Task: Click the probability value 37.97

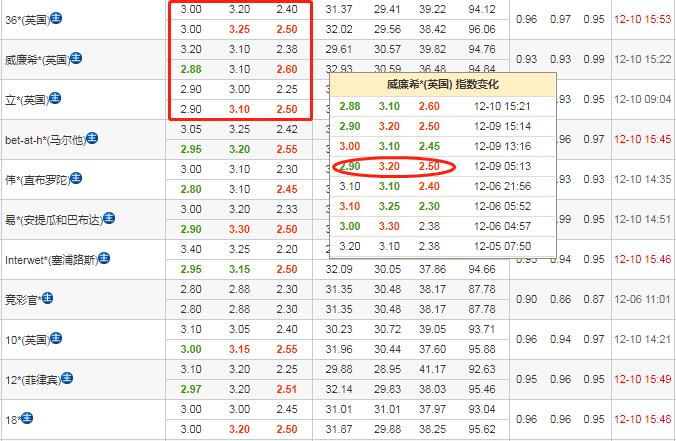Action: point(432,409)
